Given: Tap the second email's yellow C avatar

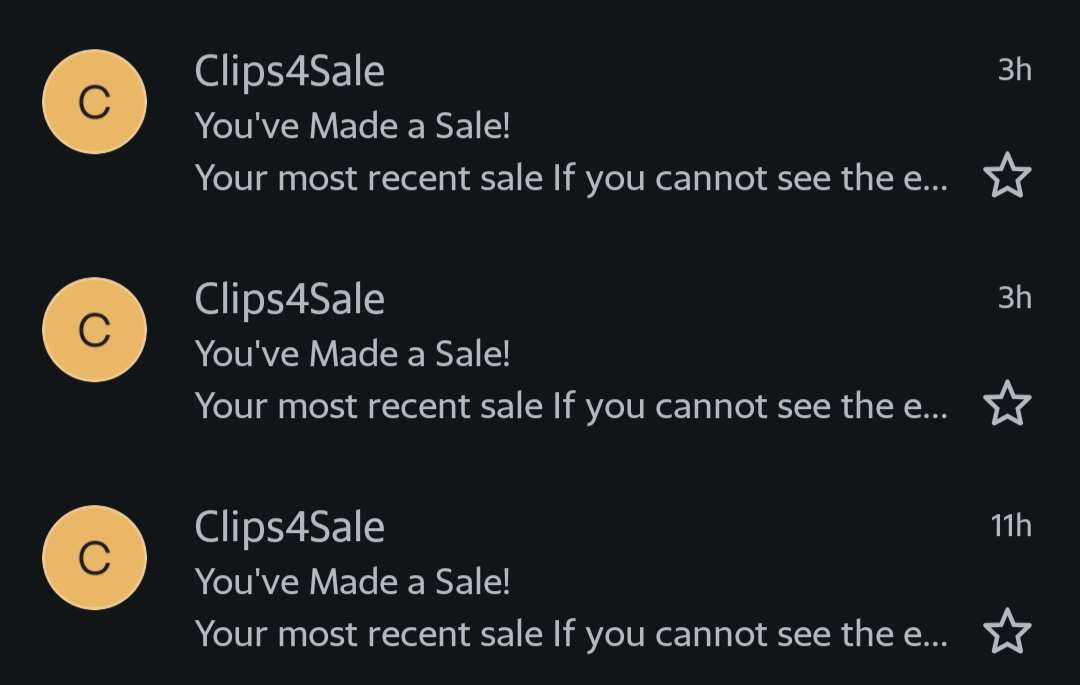Looking at the screenshot, I should coord(94,329).
